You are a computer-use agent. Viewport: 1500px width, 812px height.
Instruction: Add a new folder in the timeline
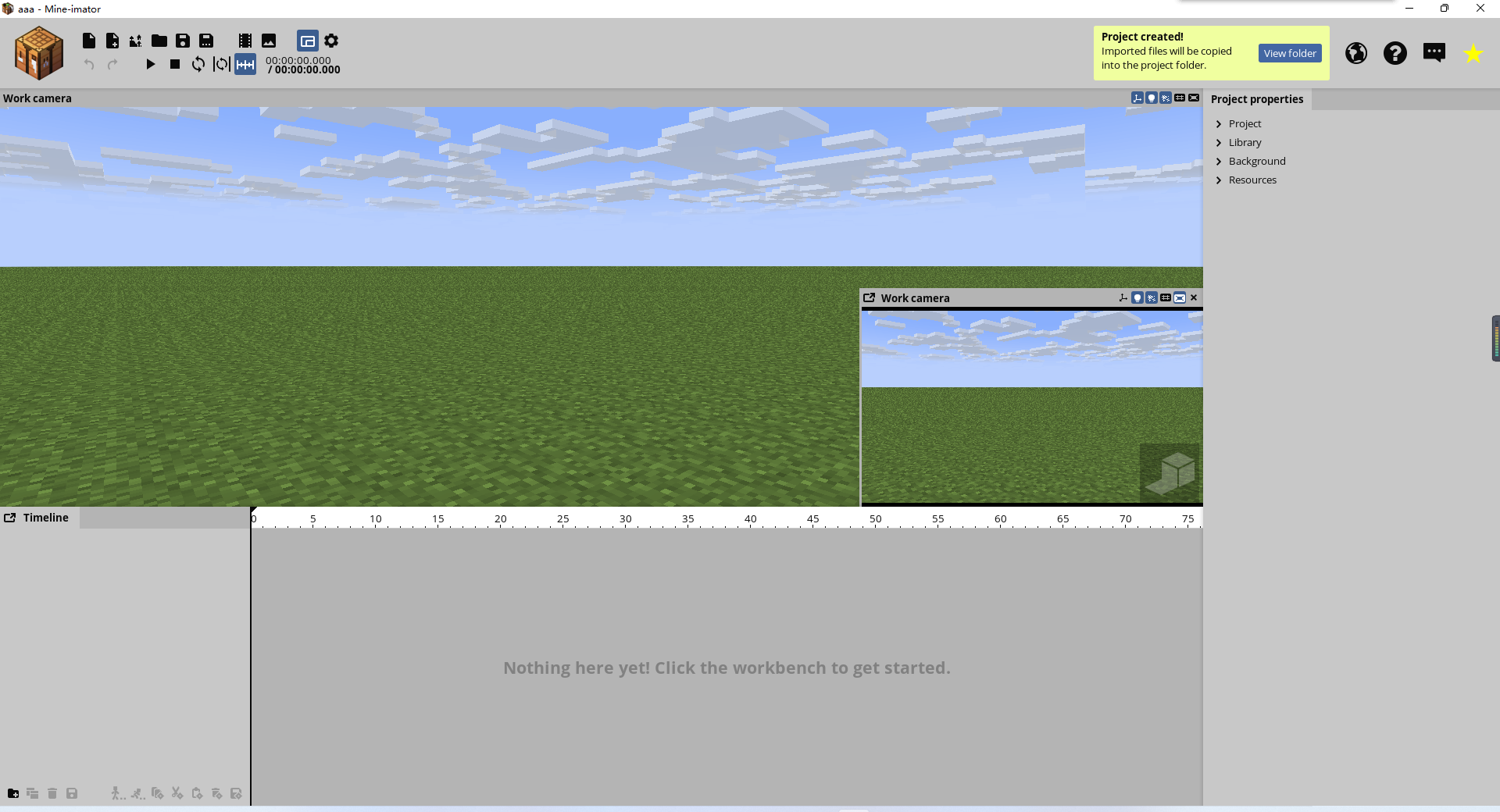pos(13,793)
